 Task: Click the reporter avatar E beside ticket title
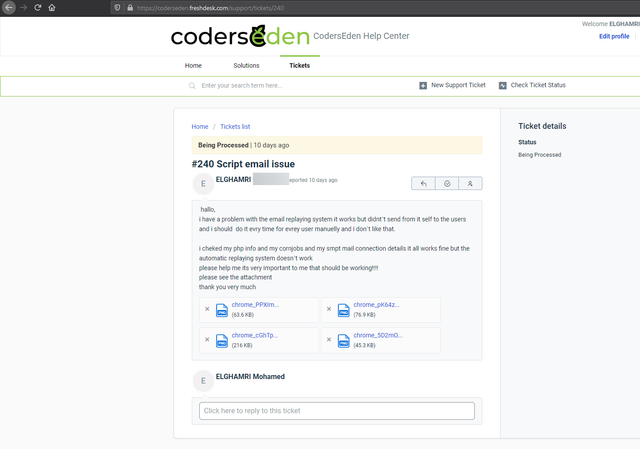pos(203,184)
